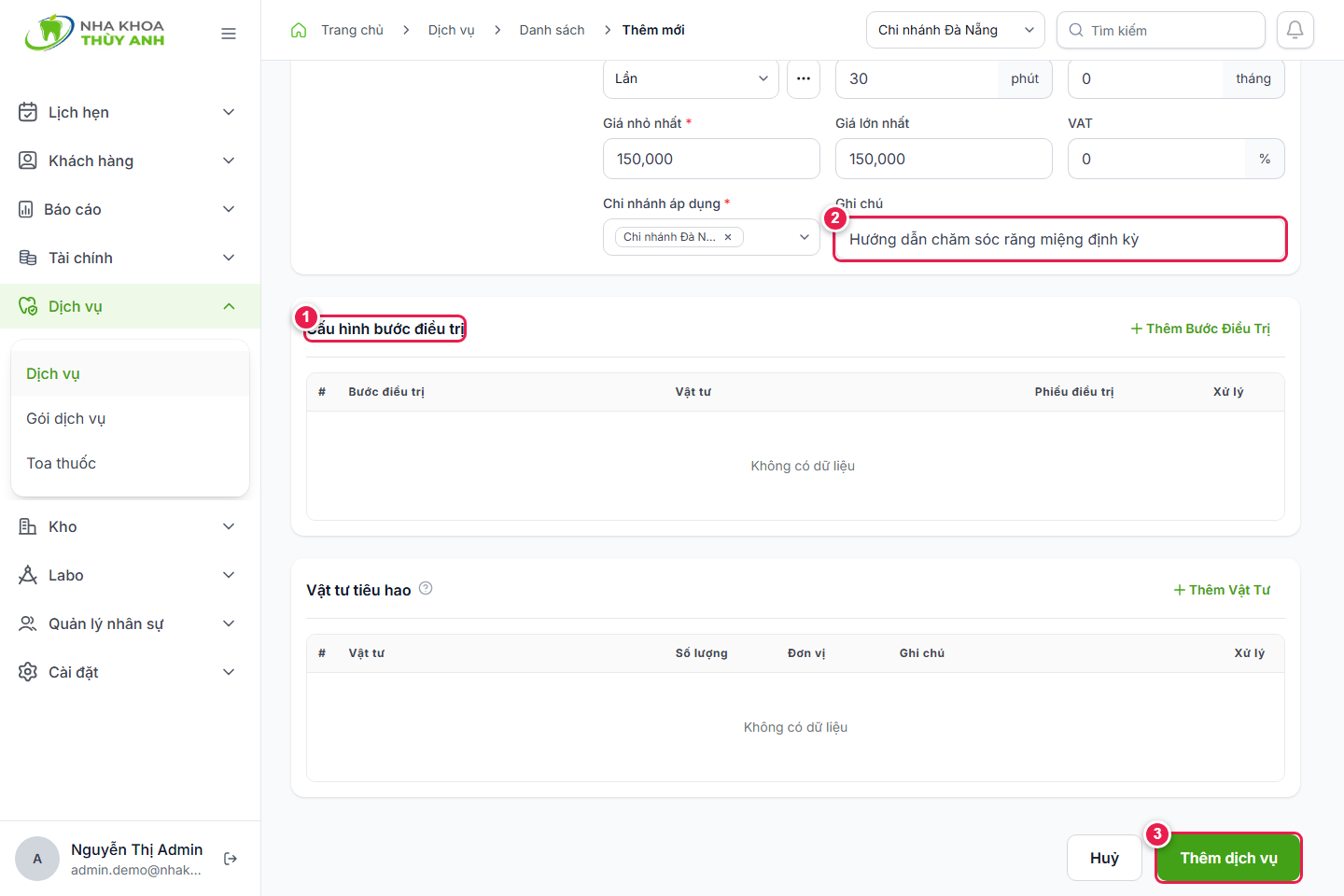
Task: Click the Ghi chú text field
Action: (1060, 239)
